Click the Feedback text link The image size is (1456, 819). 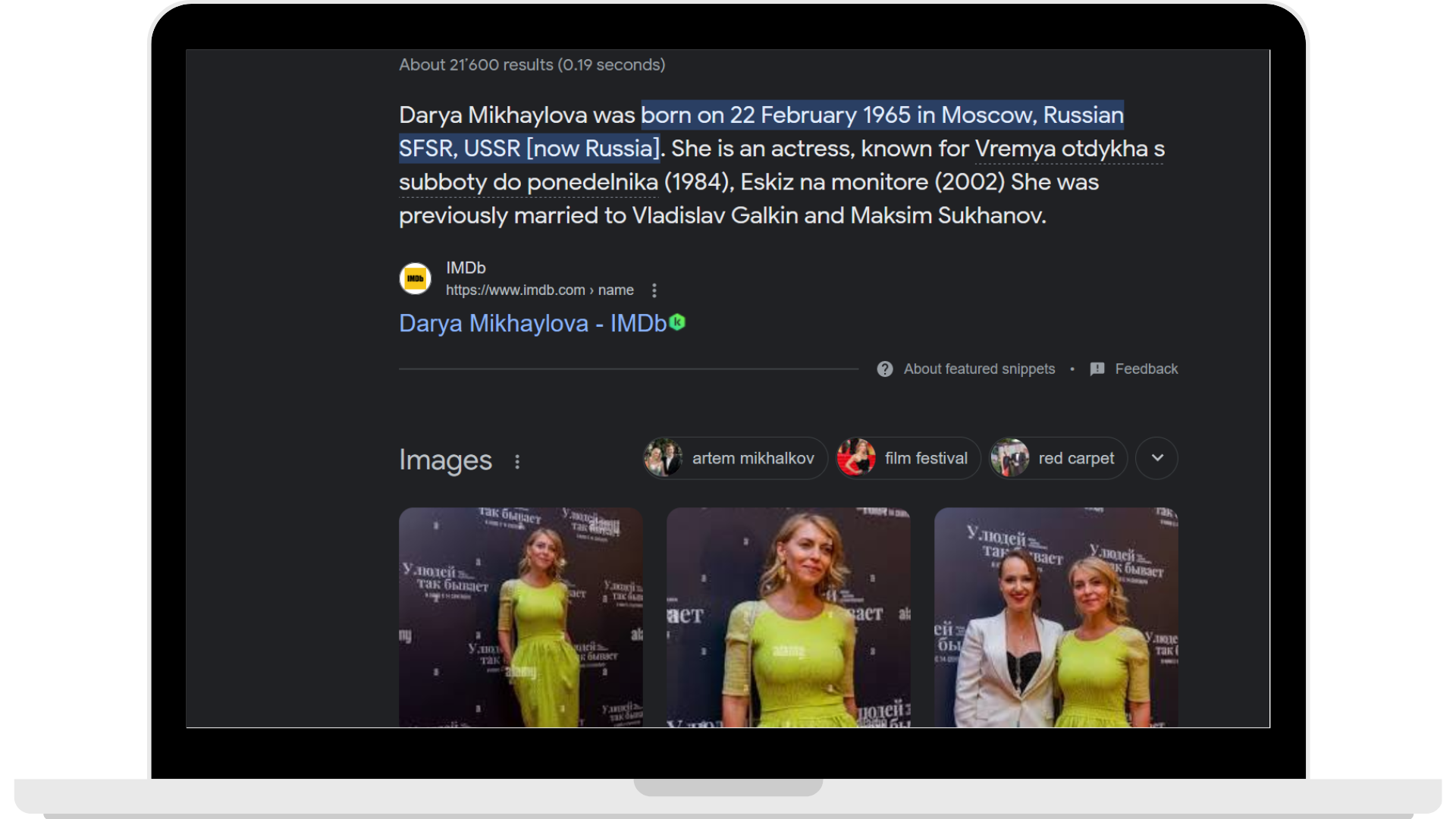1146,369
